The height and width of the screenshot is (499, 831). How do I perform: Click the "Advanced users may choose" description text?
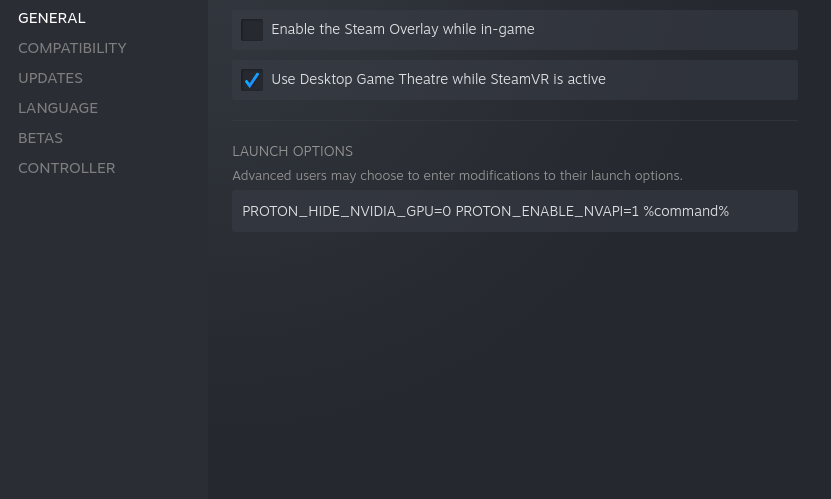click(x=457, y=176)
